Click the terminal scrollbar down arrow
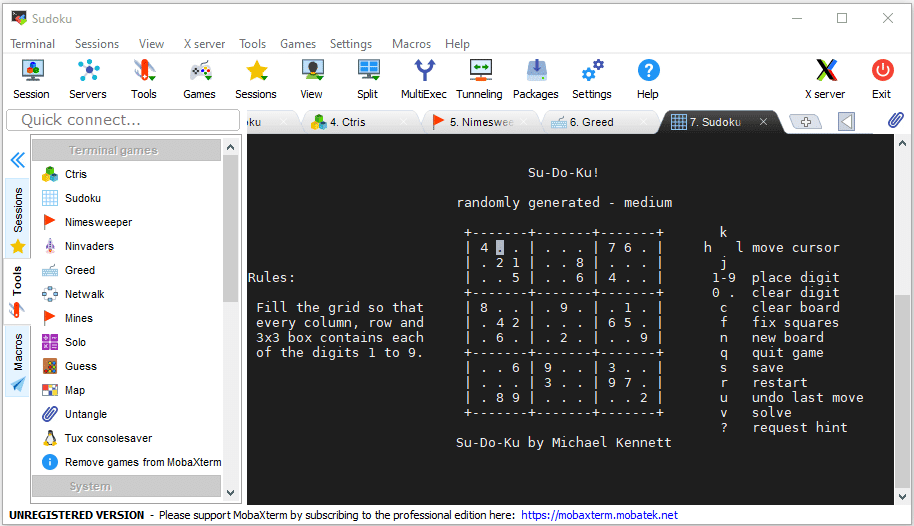Image resolution: width=914 pixels, height=526 pixels. click(x=902, y=497)
